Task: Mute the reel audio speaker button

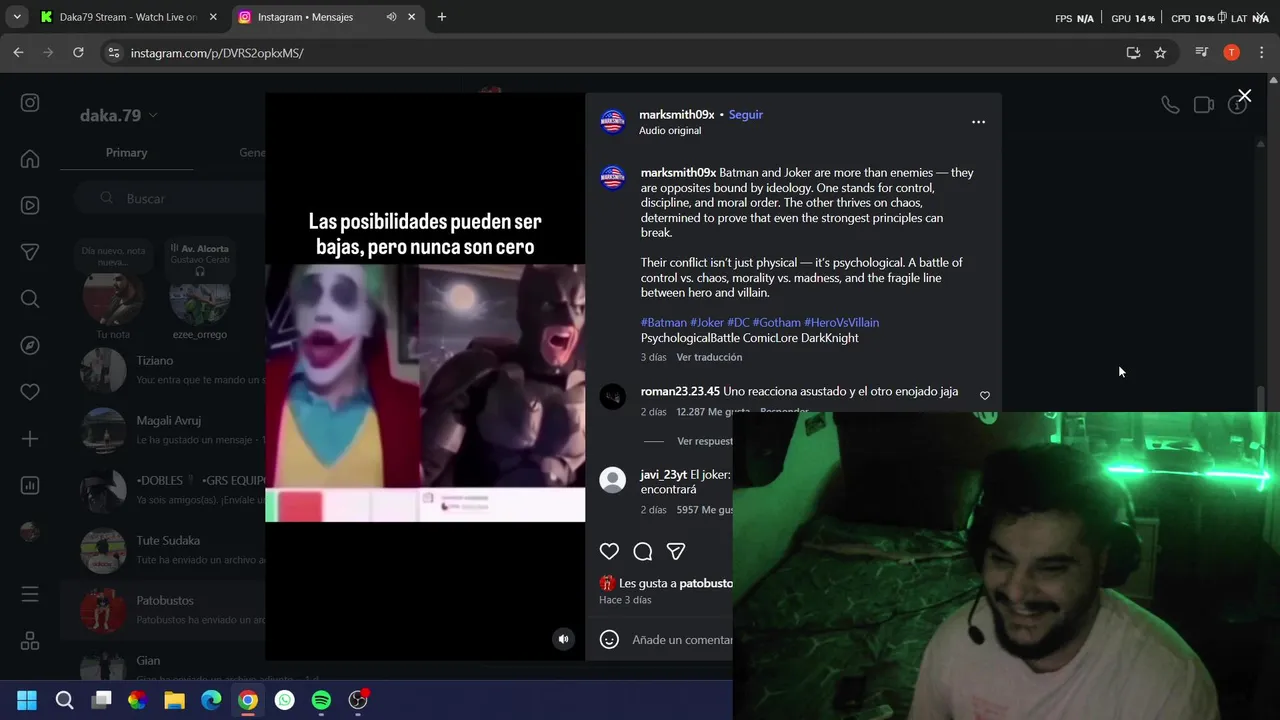Action: pos(563,639)
